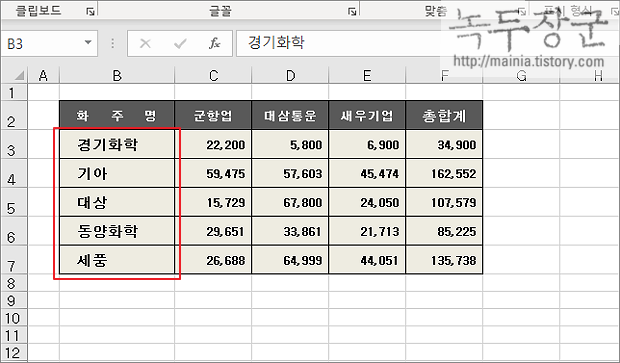Click the cell with value 29,651

[213, 231]
